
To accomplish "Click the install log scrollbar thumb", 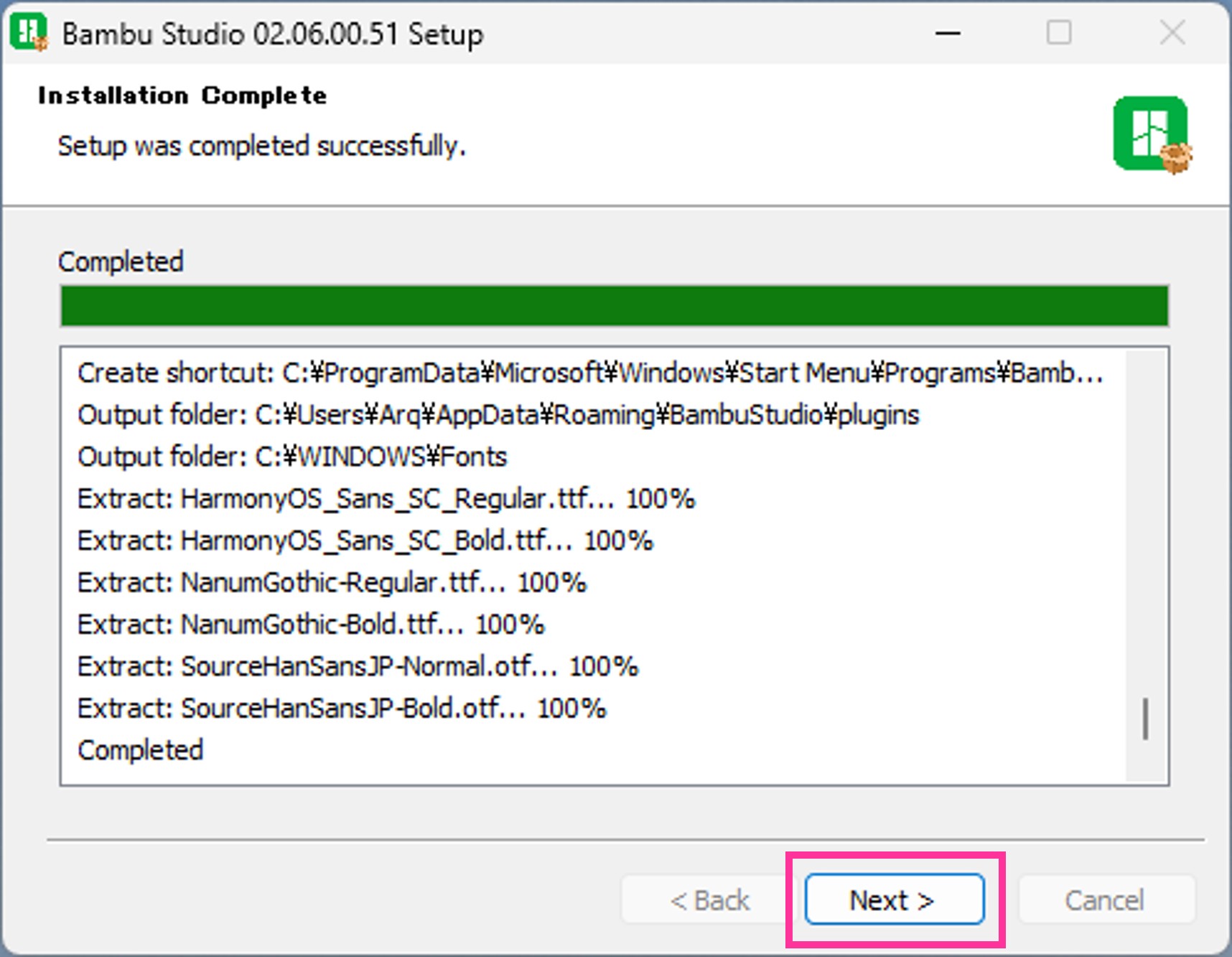I will tap(1145, 718).
